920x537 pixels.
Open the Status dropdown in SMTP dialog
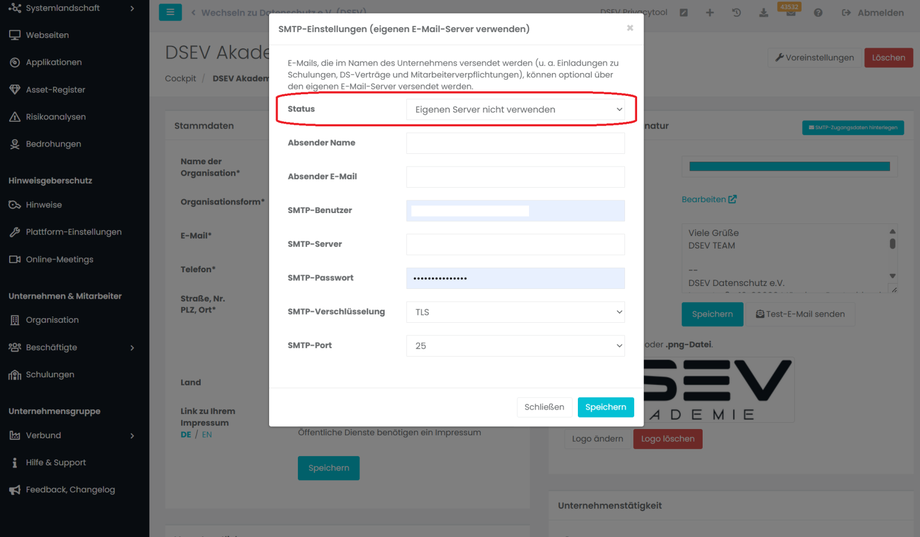point(515,109)
